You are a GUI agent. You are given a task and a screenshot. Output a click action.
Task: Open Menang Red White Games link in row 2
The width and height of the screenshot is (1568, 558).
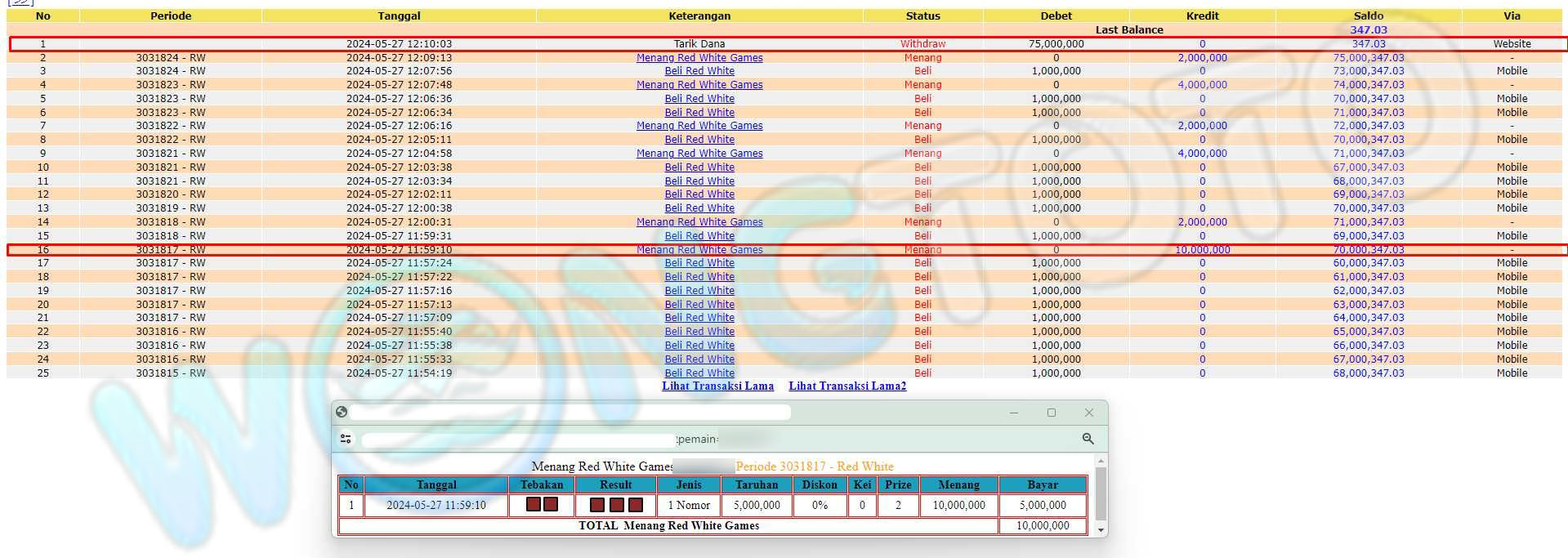click(699, 57)
